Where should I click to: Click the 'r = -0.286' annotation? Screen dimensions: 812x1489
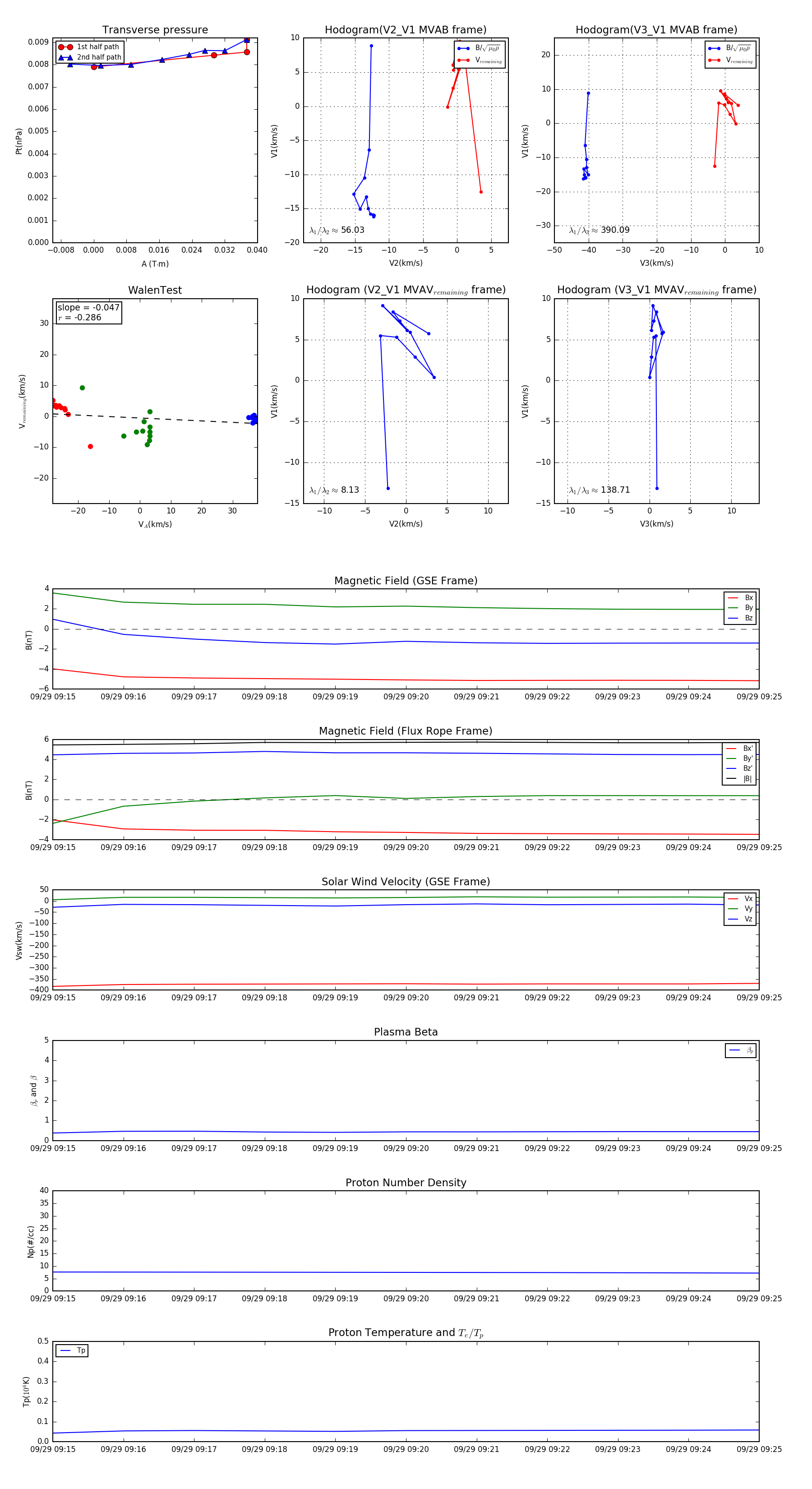[x=80, y=317]
